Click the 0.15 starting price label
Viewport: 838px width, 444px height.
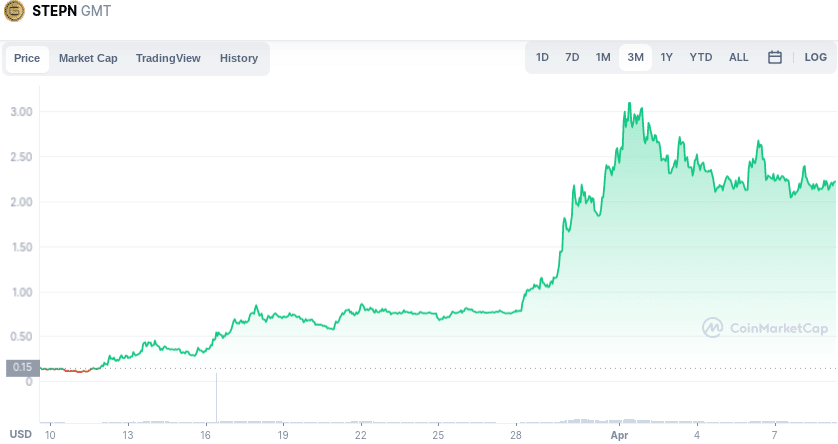tap(22, 367)
